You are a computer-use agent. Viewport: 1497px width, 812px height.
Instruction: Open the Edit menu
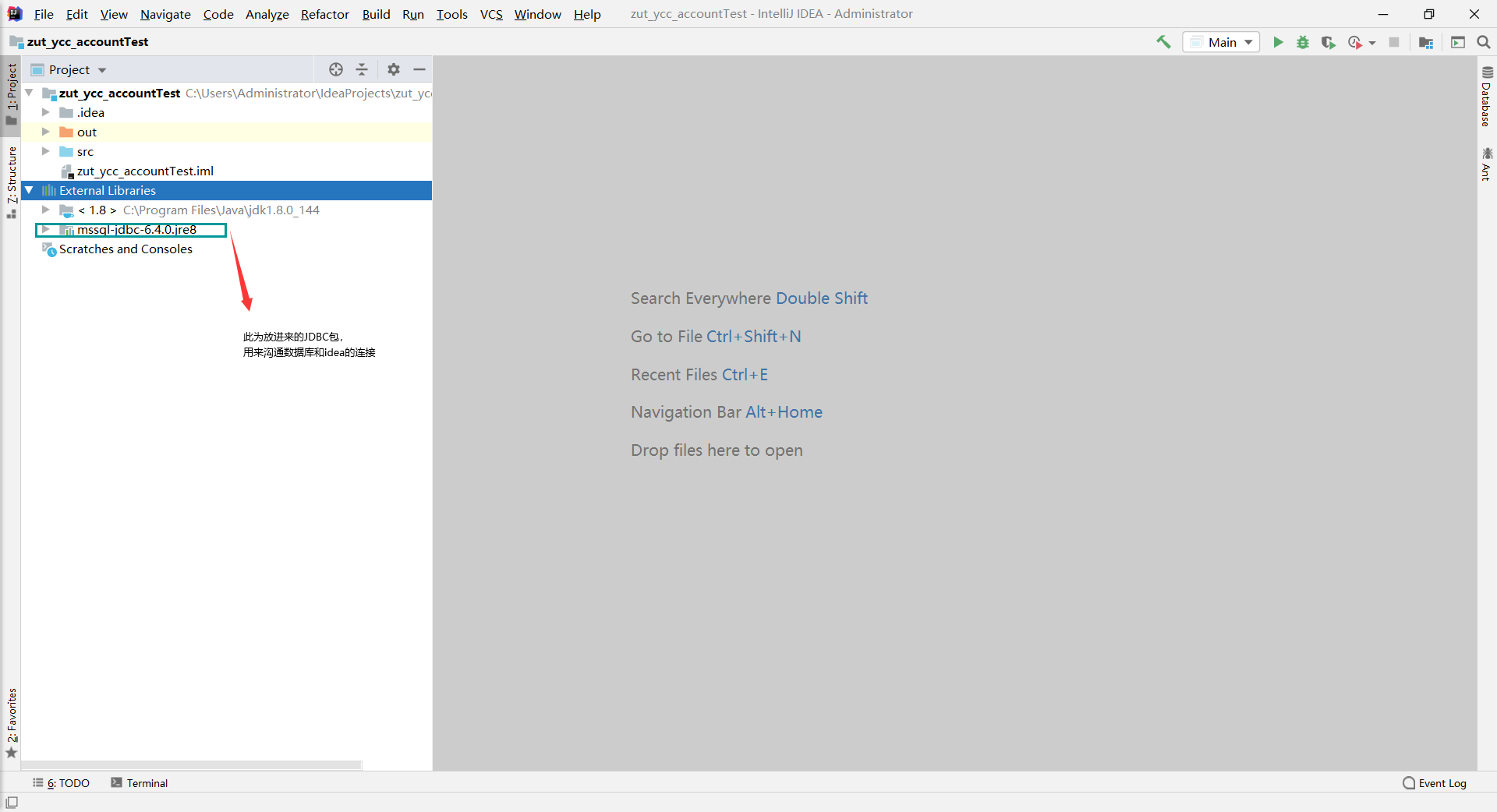77,14
